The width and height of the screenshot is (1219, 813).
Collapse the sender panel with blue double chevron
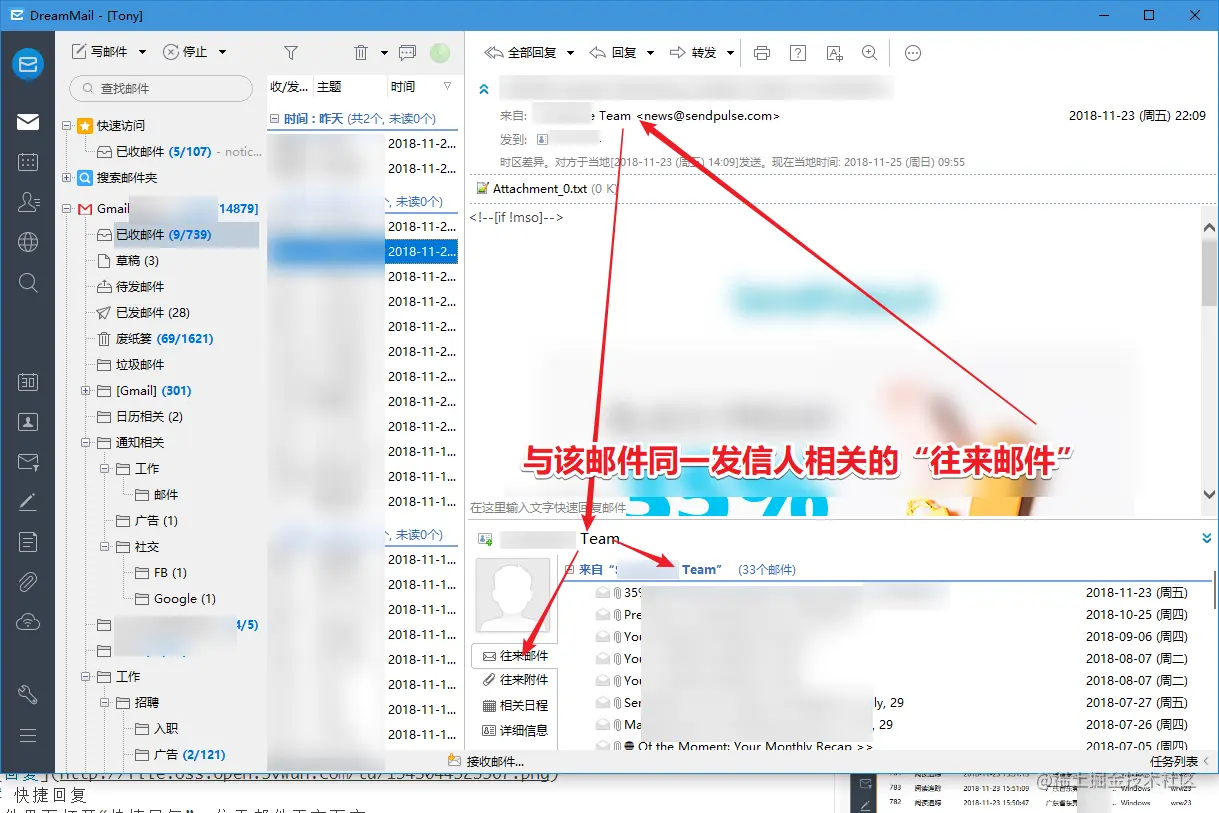(x=1206, y=538)
